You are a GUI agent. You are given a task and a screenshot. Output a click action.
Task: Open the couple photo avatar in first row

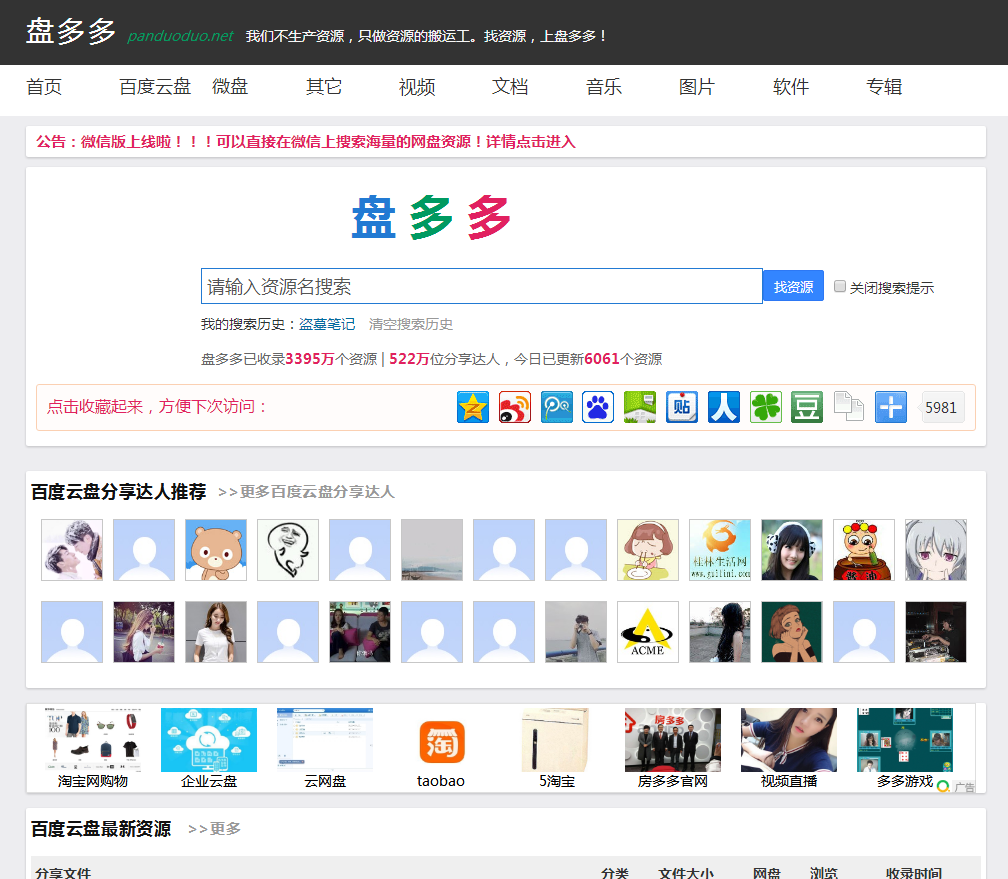(x=72, y=550)
